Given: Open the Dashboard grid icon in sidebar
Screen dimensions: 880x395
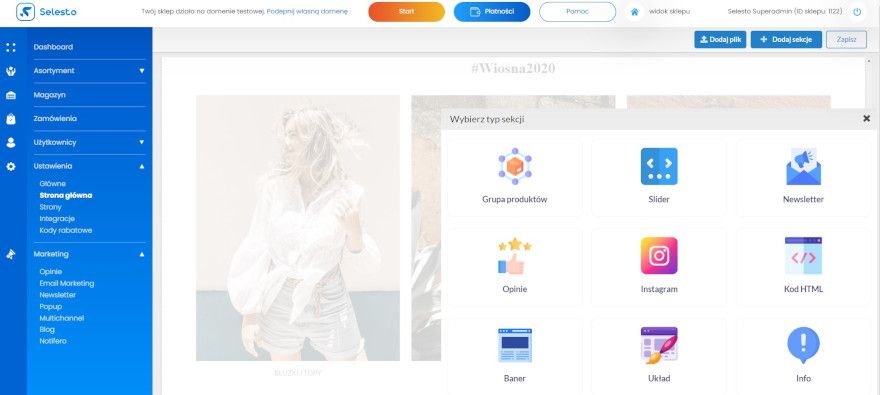Looking at the screenshot, I should pyautogui.click(x=11, y=48).
